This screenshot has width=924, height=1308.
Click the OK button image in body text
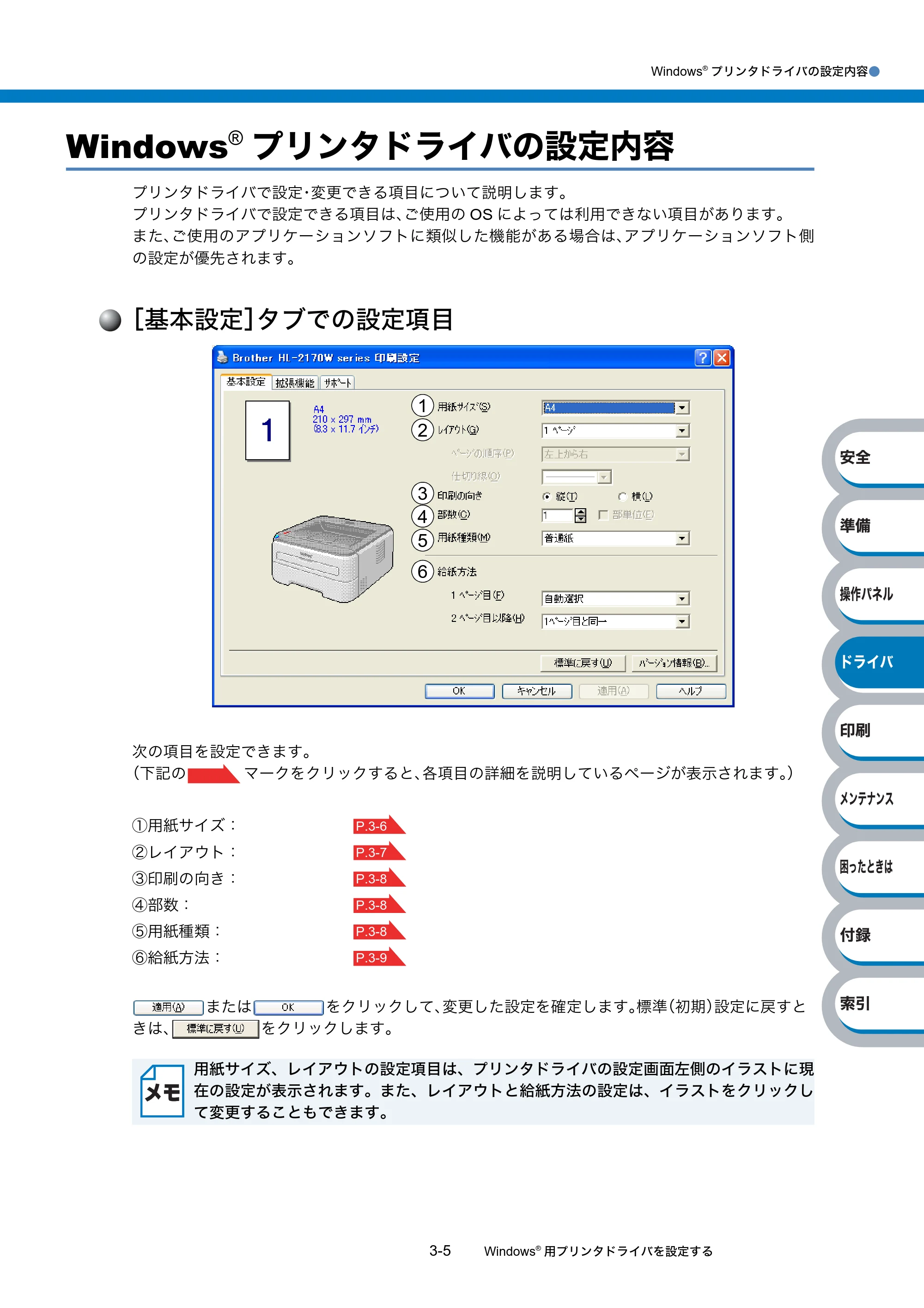[289, 1008]
